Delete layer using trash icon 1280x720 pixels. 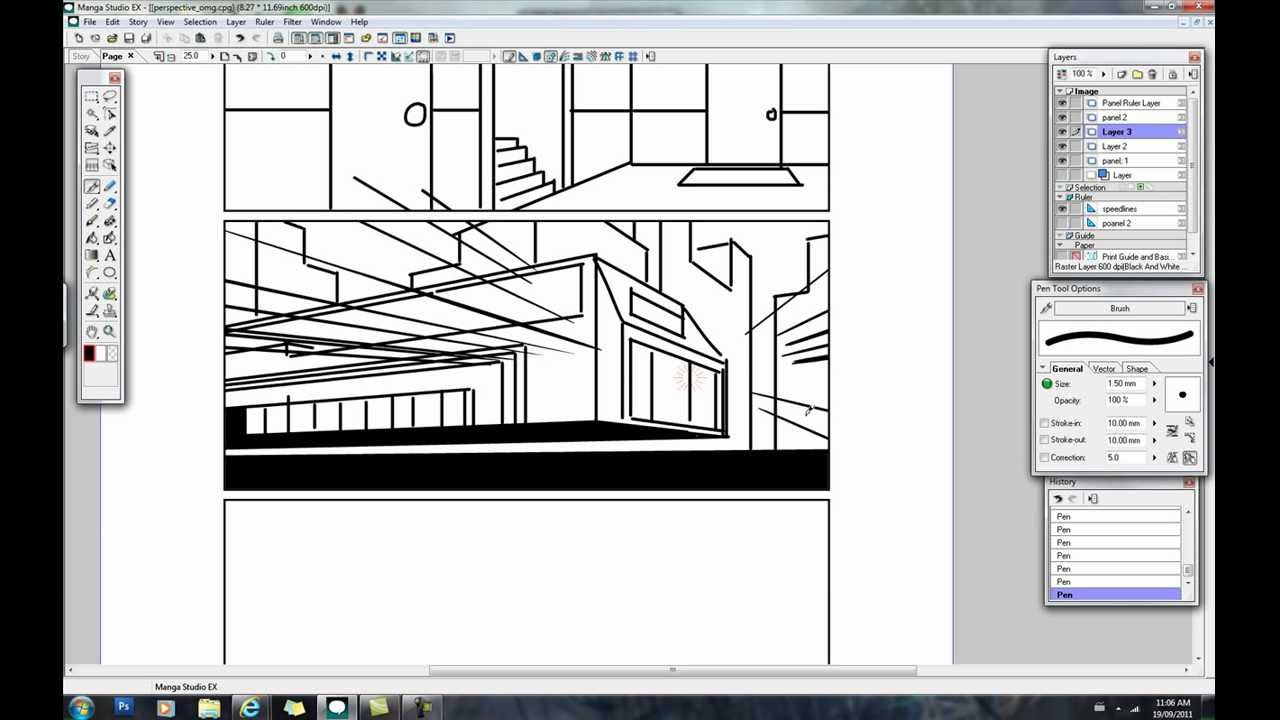pyautogui.click(x=1152, y=74)
